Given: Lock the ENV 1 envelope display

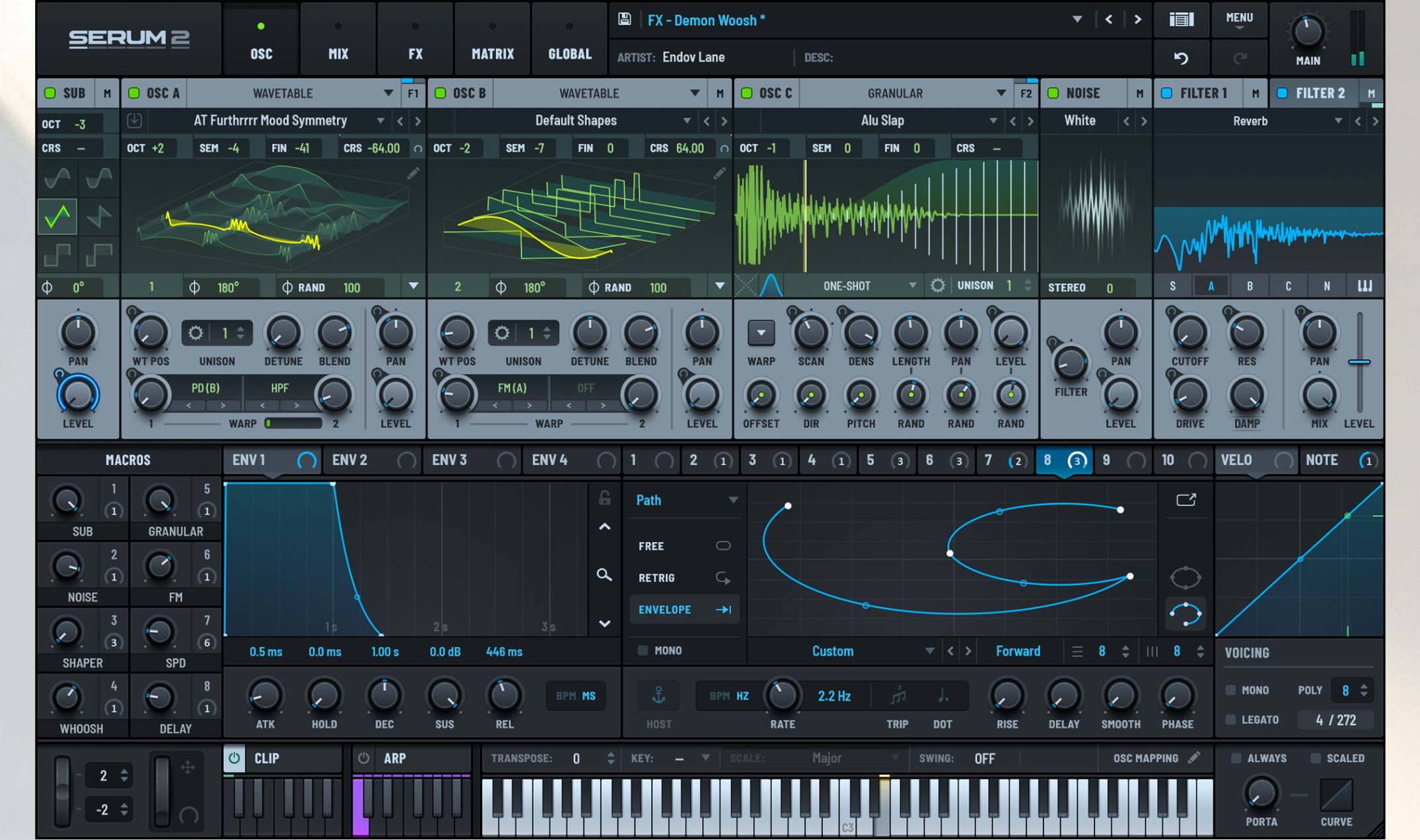Looking at the screenshot, I should click(x=604, y=498).
